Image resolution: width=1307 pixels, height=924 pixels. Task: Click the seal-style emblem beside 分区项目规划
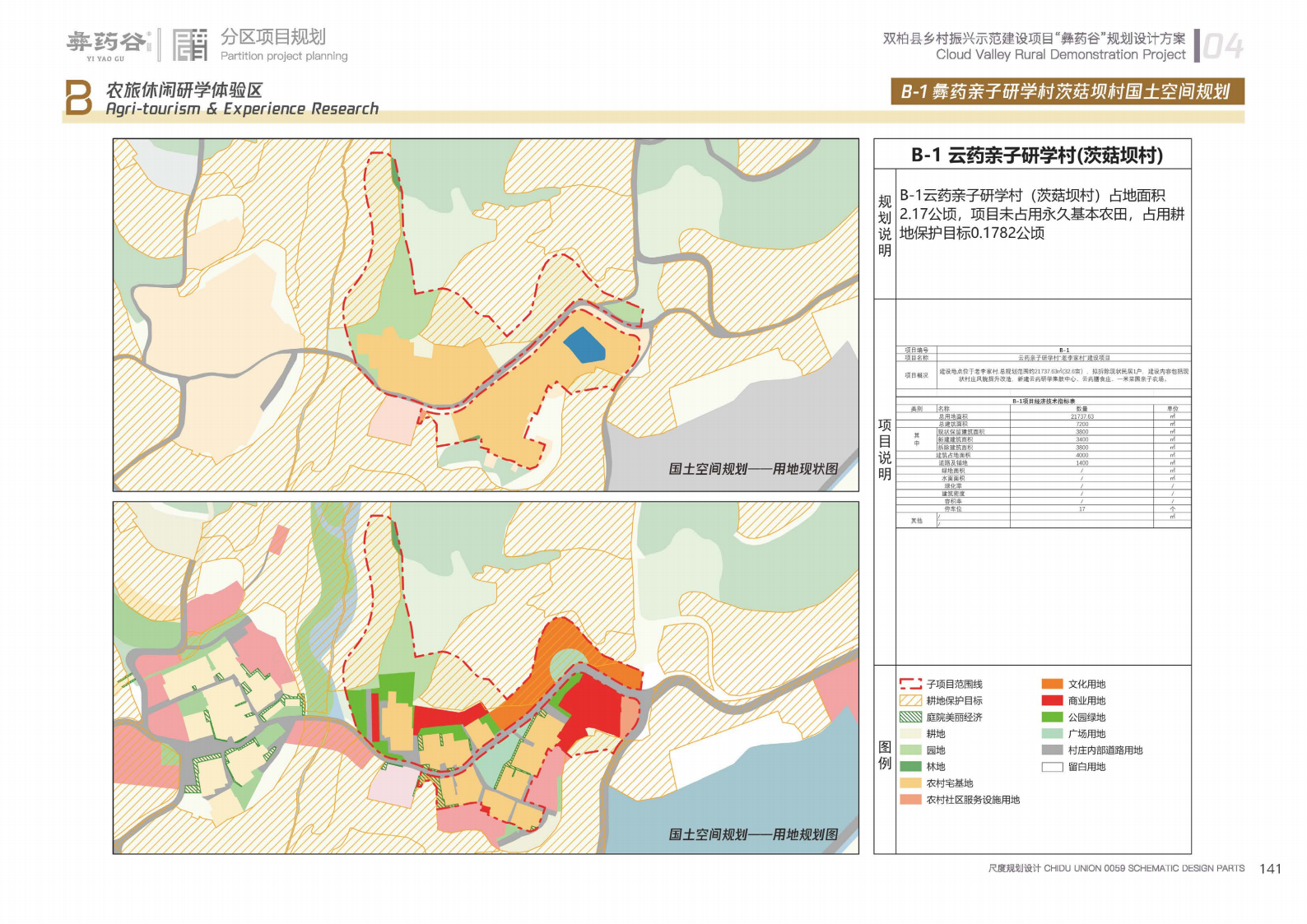(x=190, y=45)
